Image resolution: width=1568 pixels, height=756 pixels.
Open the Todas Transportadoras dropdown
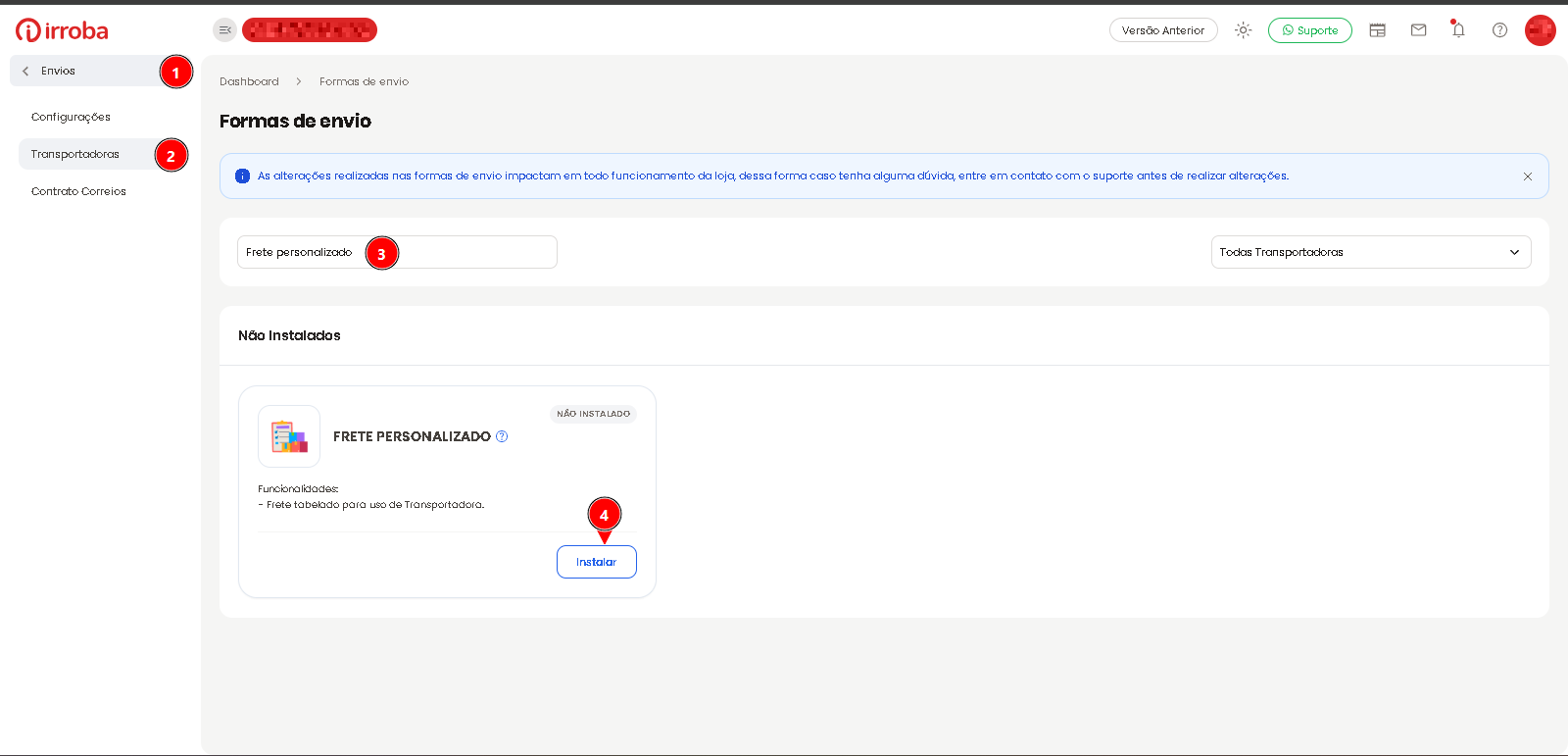pos(1371,252)
